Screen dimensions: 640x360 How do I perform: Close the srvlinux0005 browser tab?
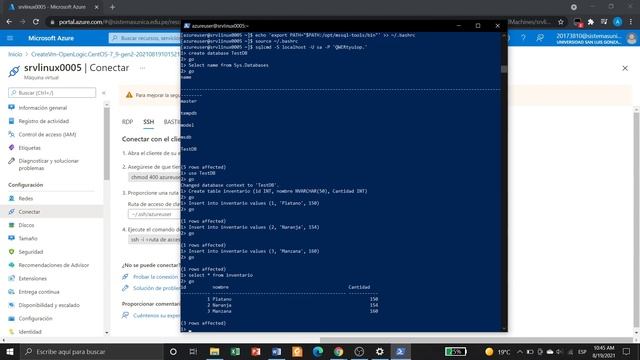[96, 7]
